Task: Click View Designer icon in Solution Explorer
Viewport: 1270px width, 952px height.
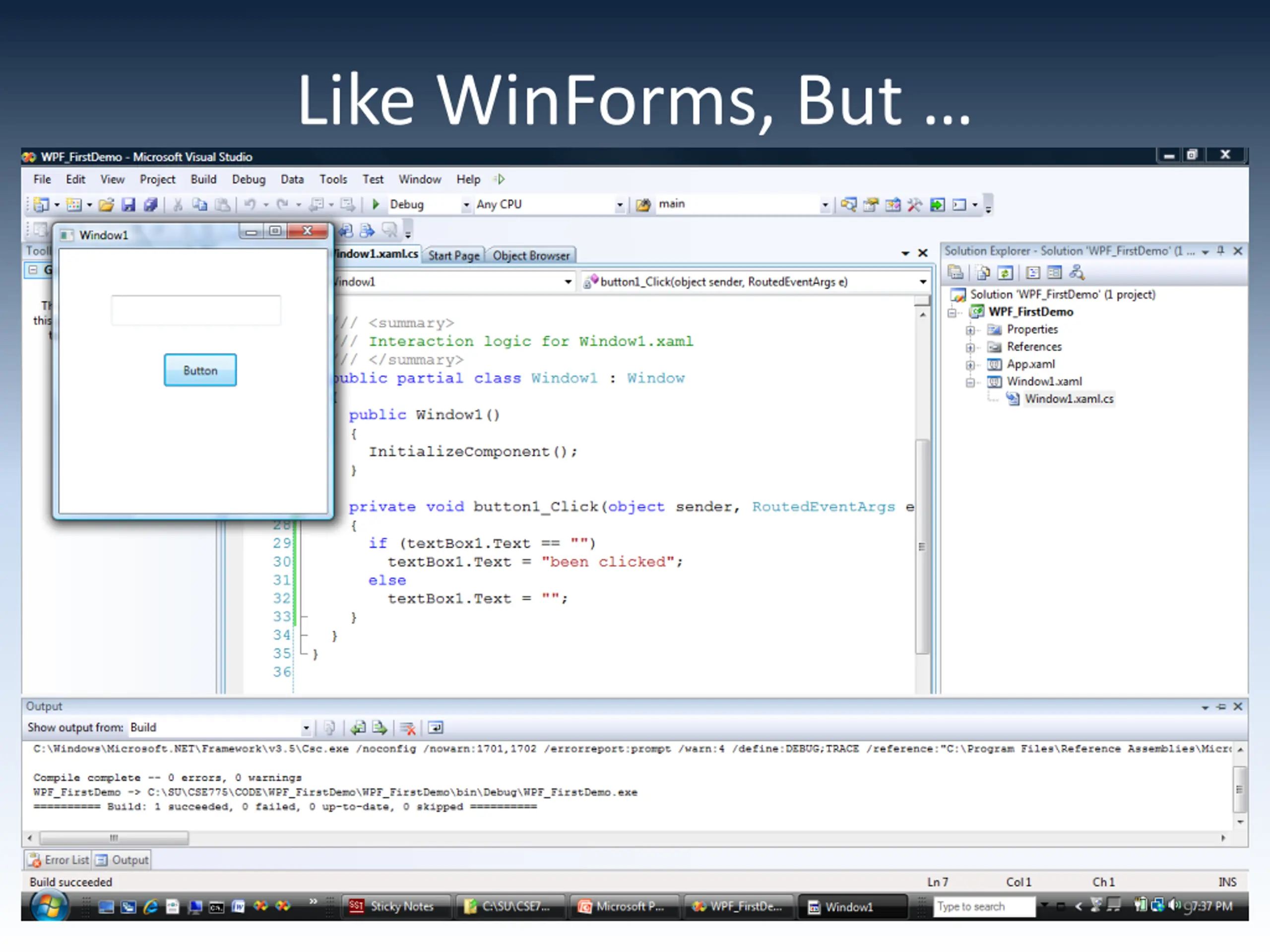Action: [x=1054, y=272]
